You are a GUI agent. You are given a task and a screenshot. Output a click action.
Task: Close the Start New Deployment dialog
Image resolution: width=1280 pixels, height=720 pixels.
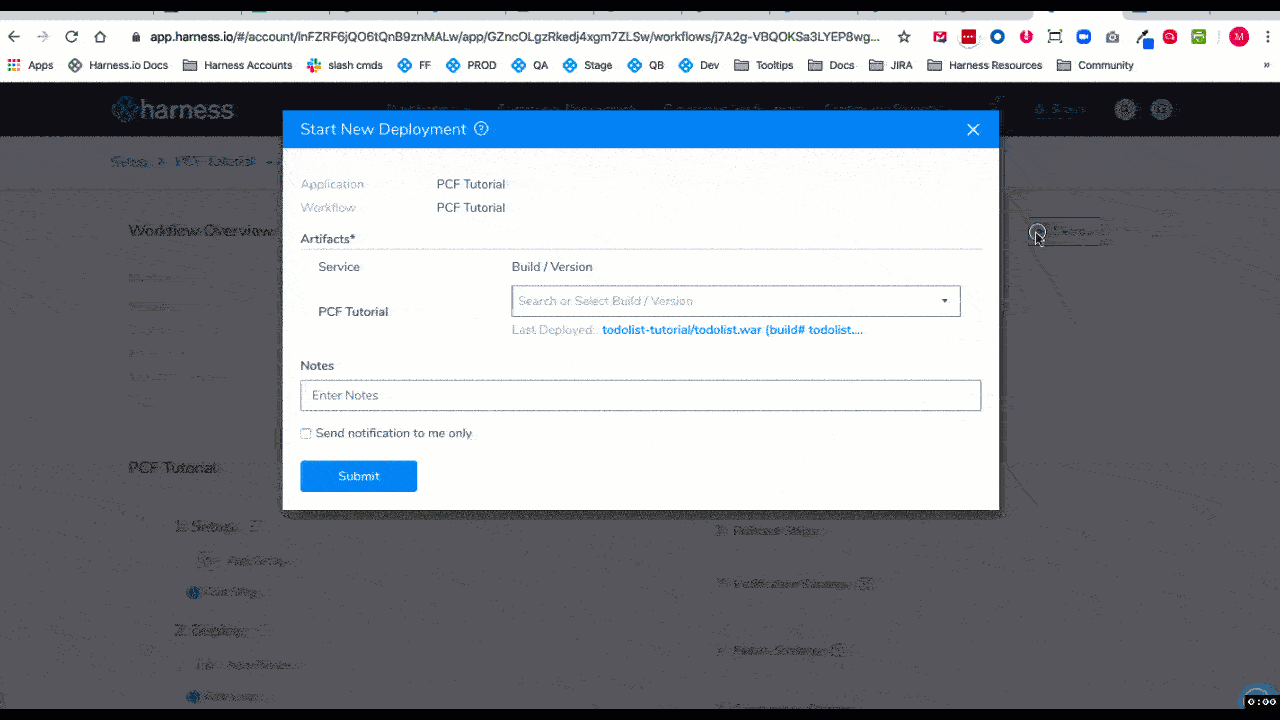pos(973,130)
